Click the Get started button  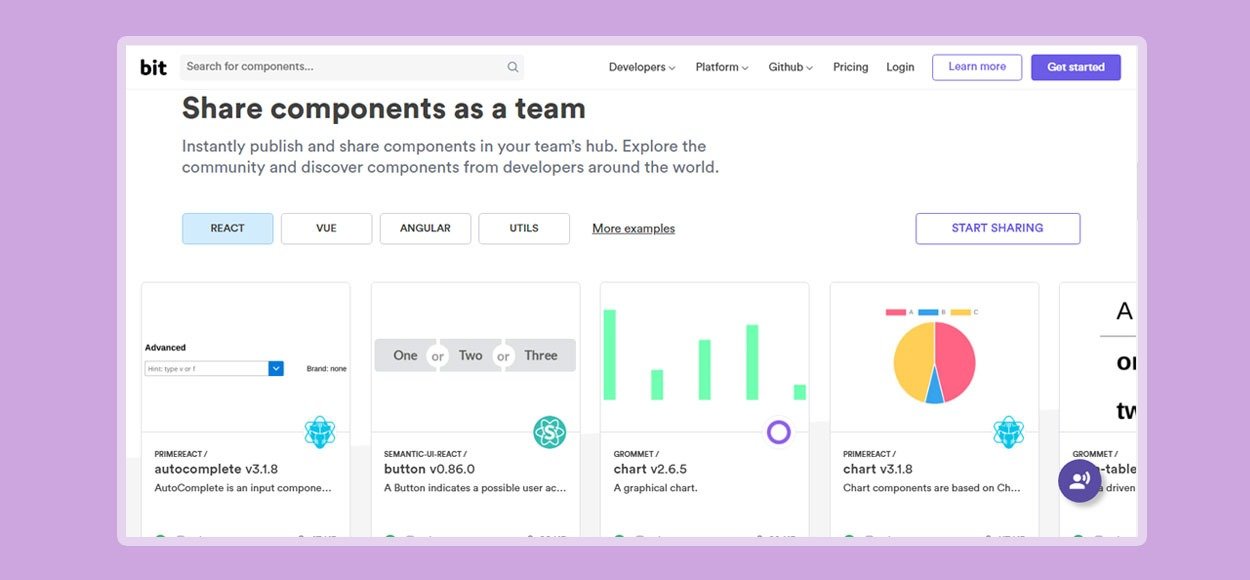[x=1076, y=67]
